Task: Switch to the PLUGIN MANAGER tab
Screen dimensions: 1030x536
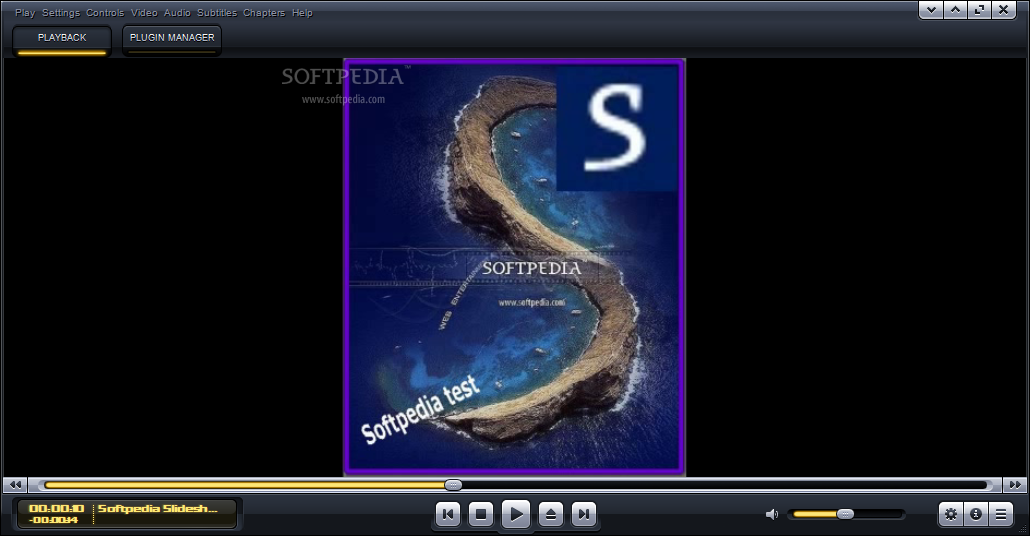Action: (x=172, y=40)
